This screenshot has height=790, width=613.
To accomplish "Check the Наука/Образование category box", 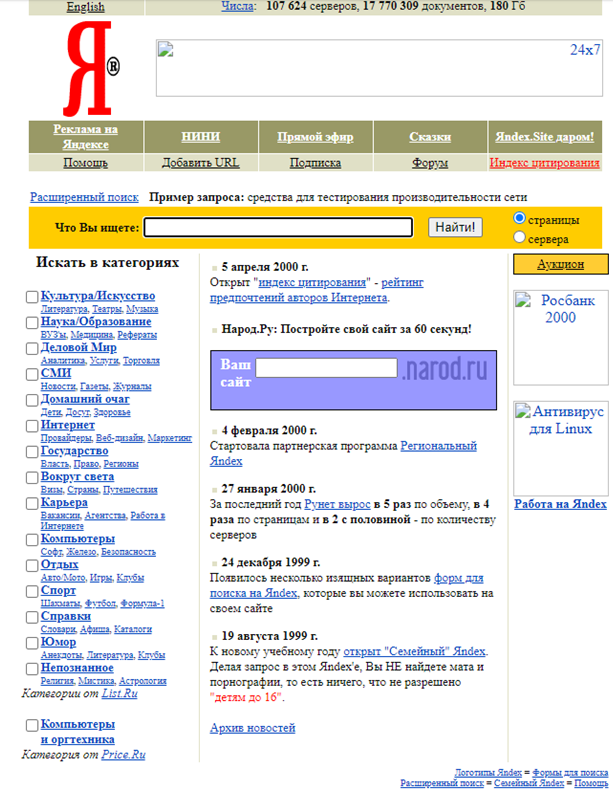I will pyautogui.click(x=32, y=322).
